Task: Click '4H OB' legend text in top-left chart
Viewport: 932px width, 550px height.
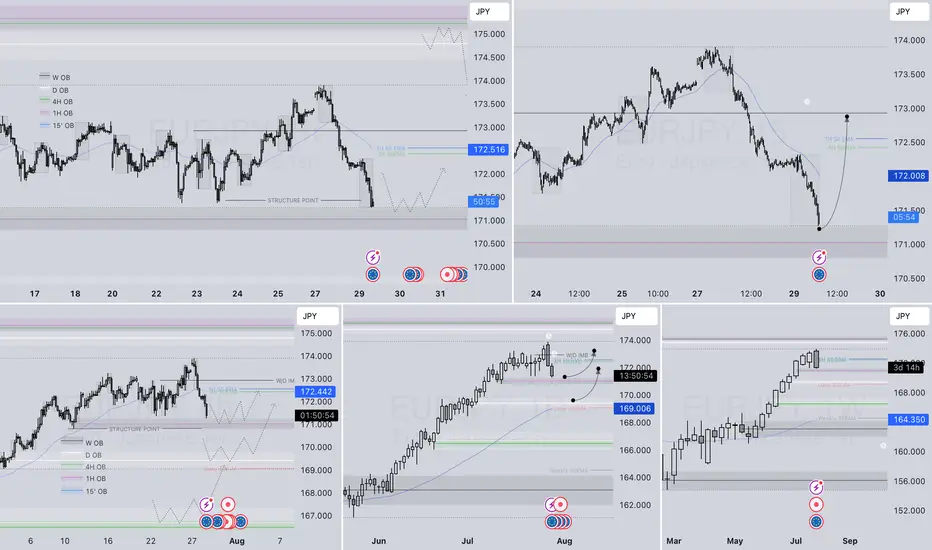Action: coord(62,102)
